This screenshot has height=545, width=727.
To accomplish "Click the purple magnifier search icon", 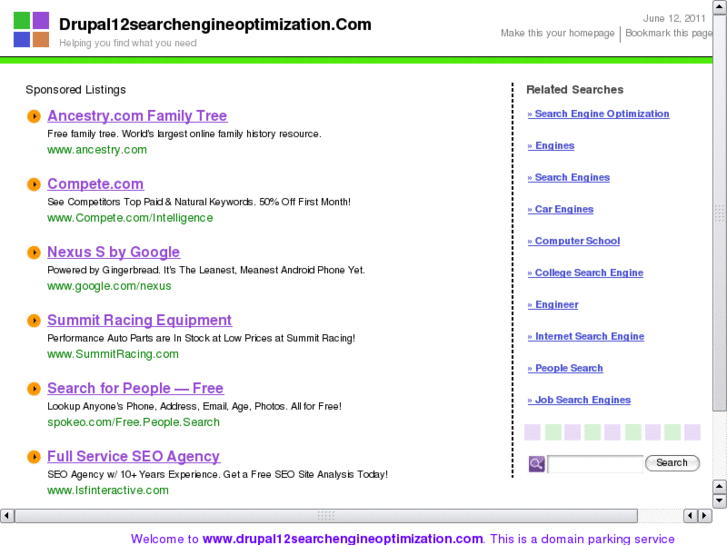I will point(536,463).
